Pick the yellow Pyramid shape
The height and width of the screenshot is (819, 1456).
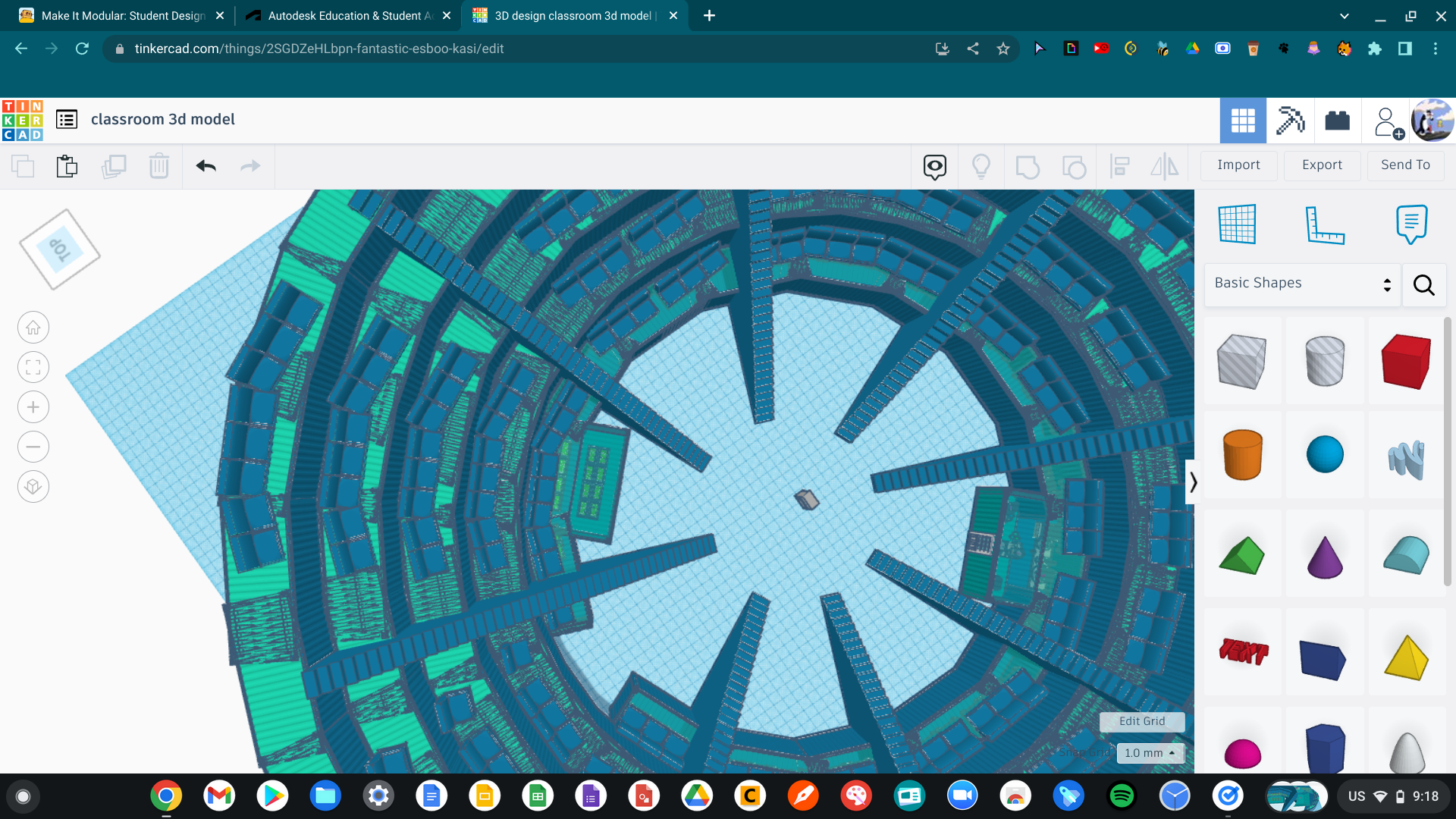pos(1406,657)
